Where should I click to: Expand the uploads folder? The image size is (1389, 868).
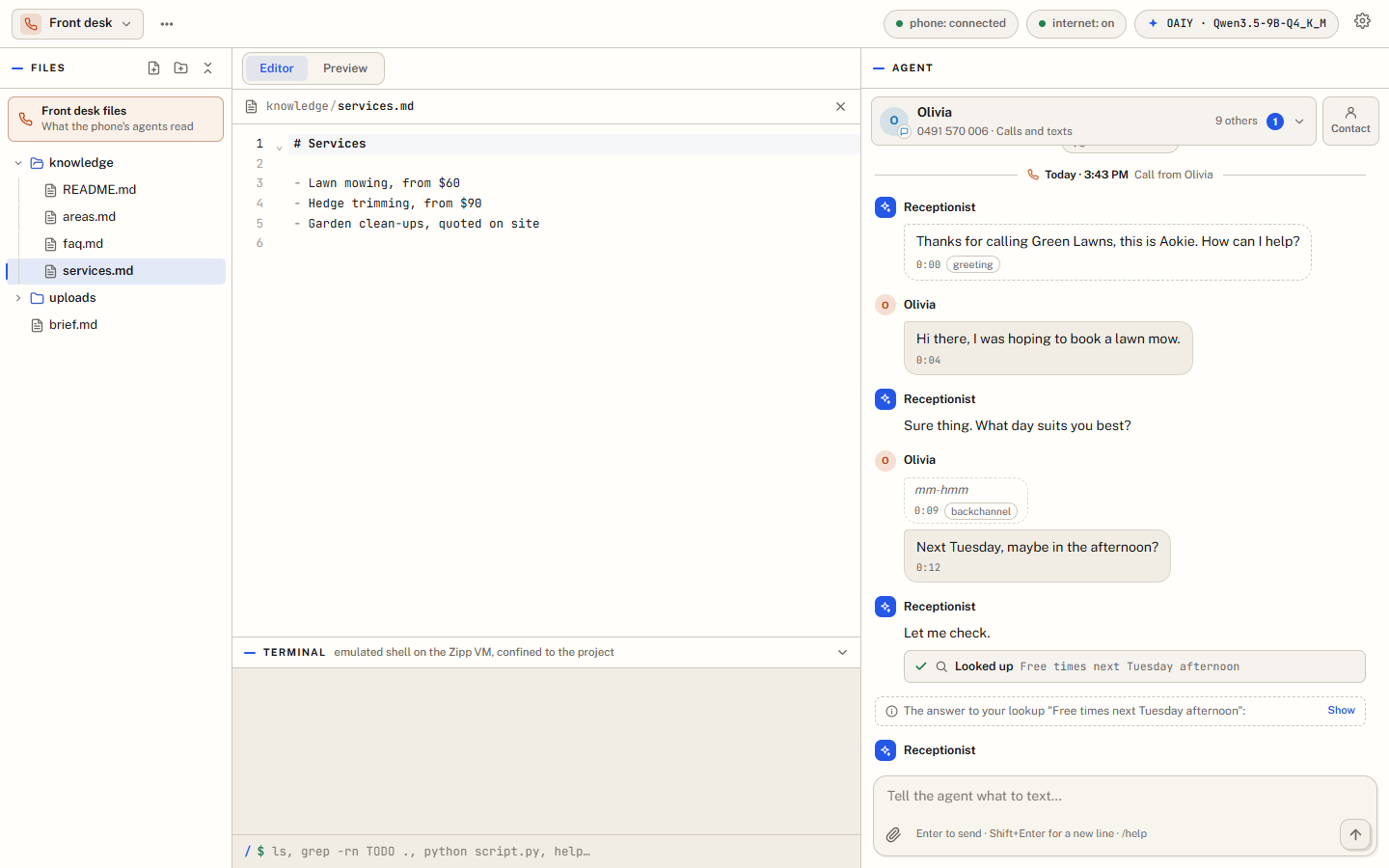[18, 298]
